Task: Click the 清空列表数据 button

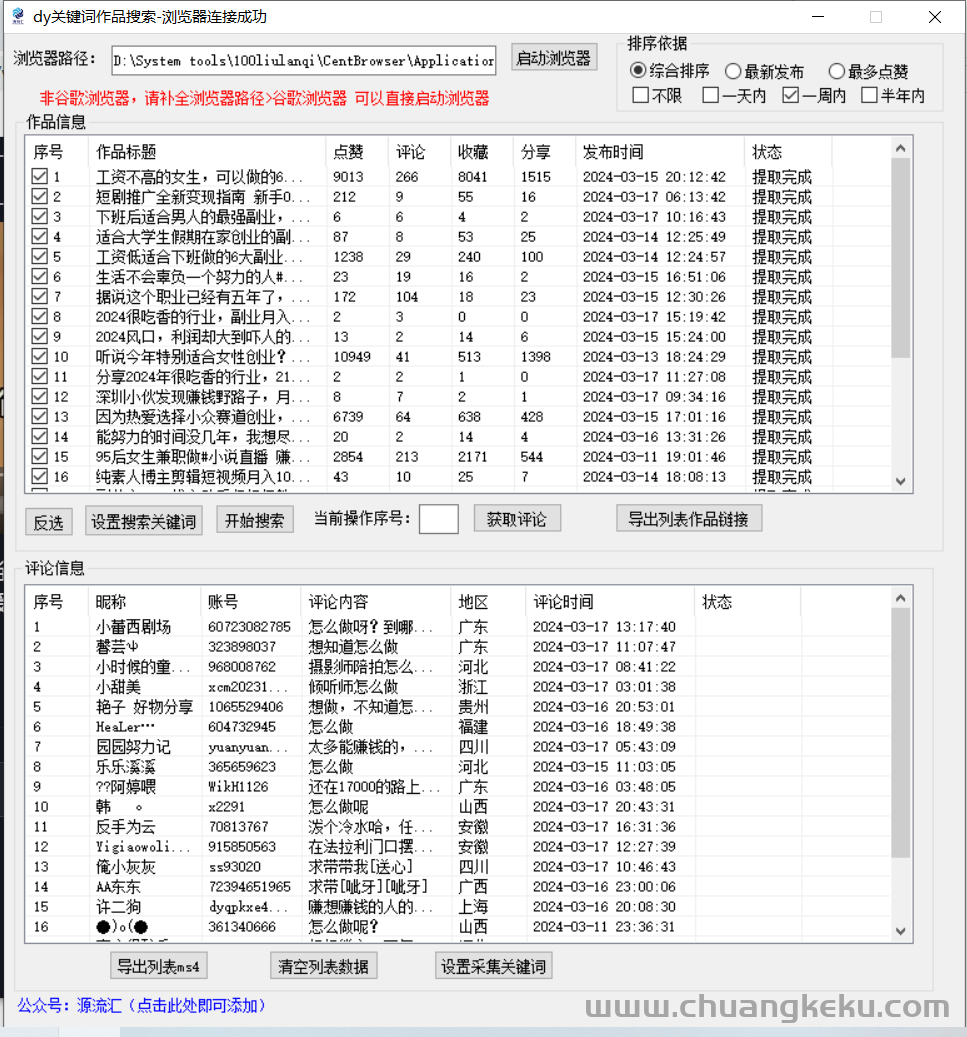Action: 323,966
